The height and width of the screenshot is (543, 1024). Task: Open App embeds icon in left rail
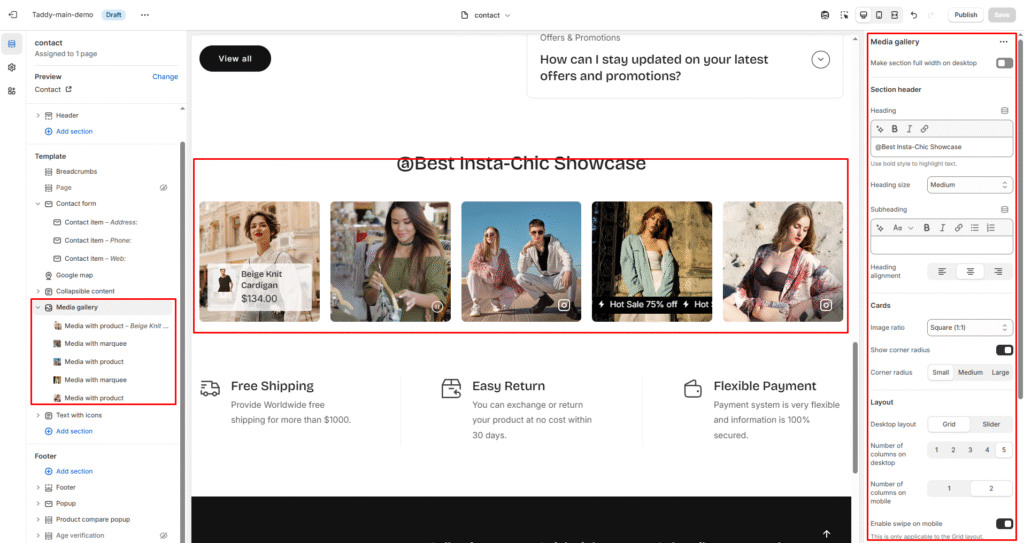pos(12,91)
